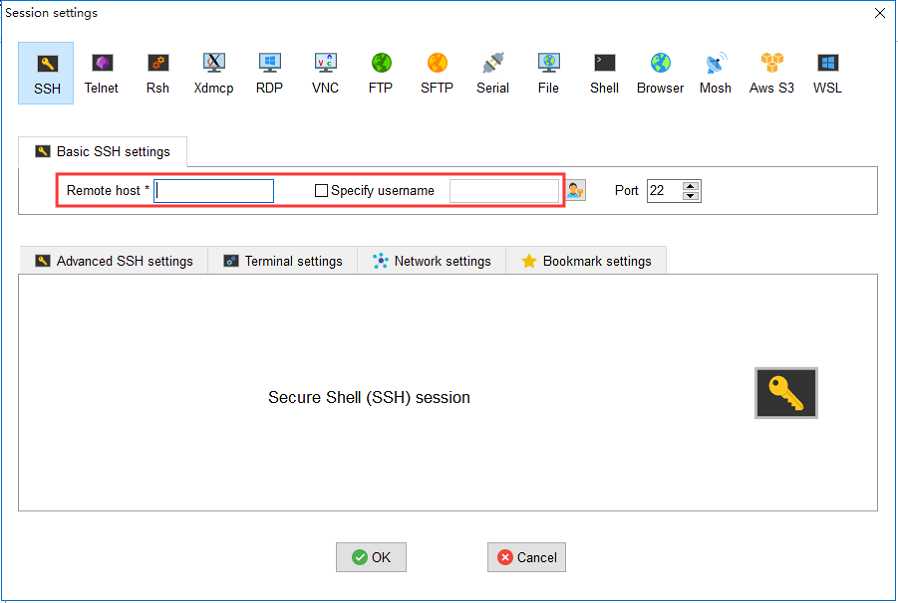Select the Serial session type

pos(493,73)
